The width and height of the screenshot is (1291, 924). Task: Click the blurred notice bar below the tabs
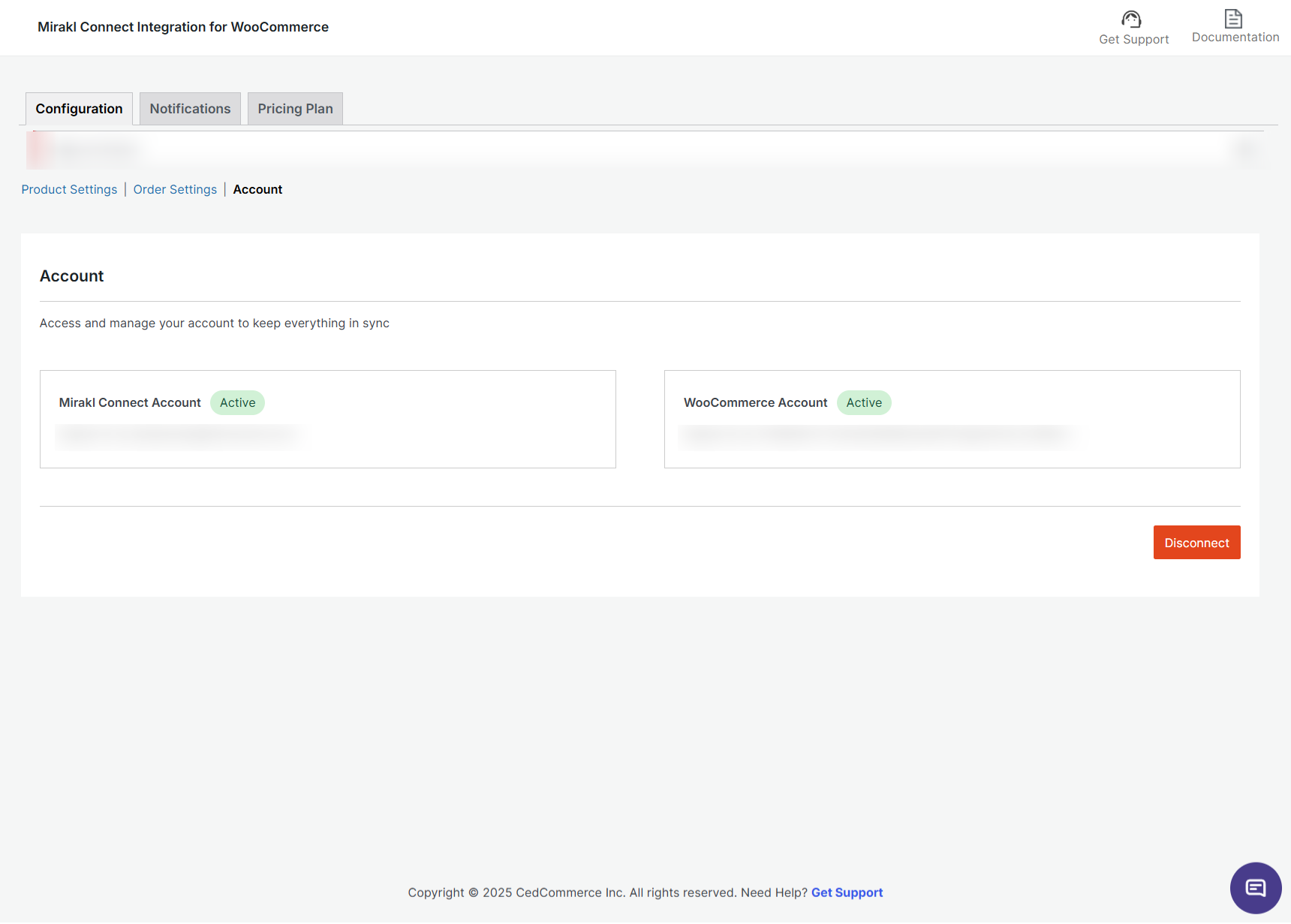(x=645, y=150)
